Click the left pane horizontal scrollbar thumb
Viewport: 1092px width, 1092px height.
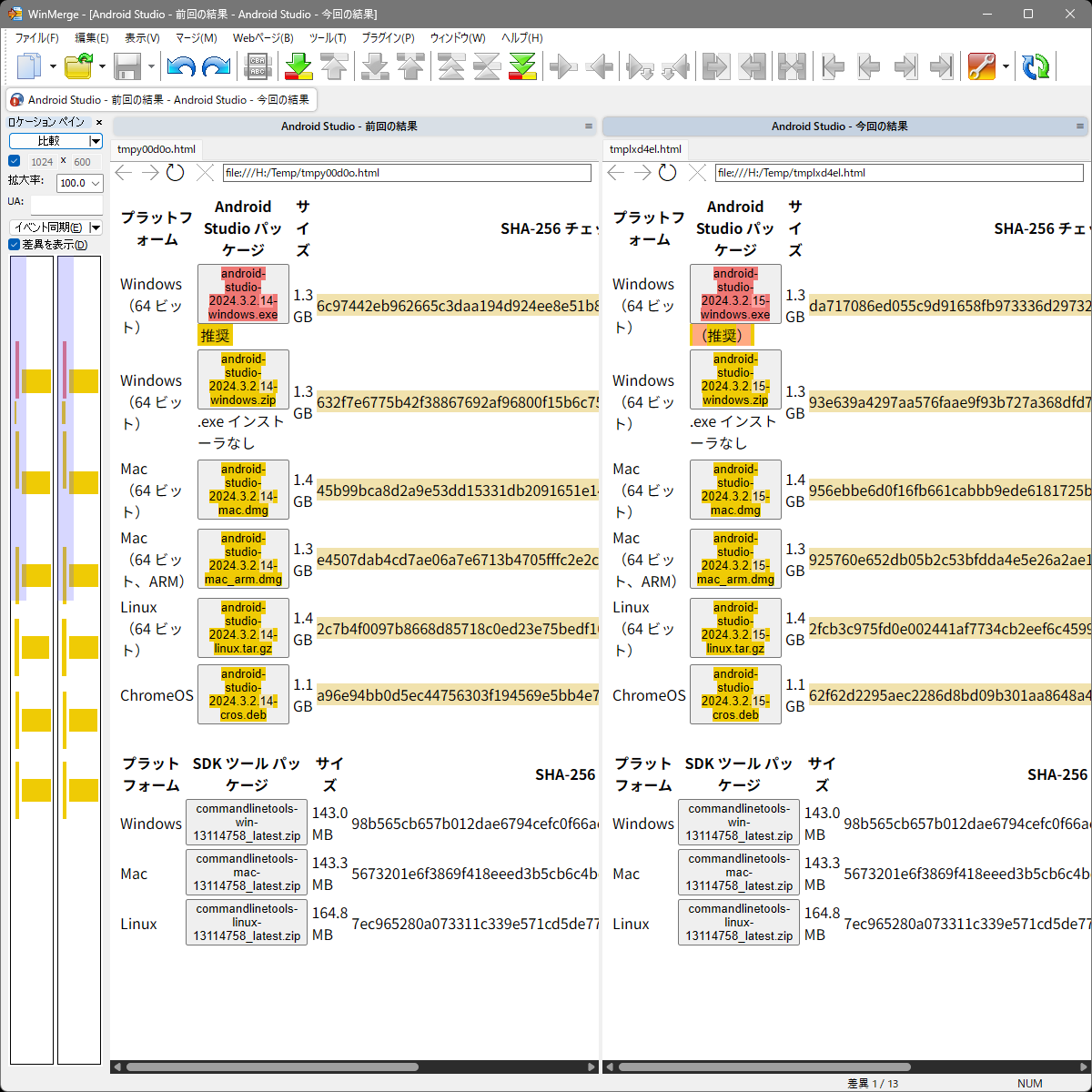coord(272,1067)
